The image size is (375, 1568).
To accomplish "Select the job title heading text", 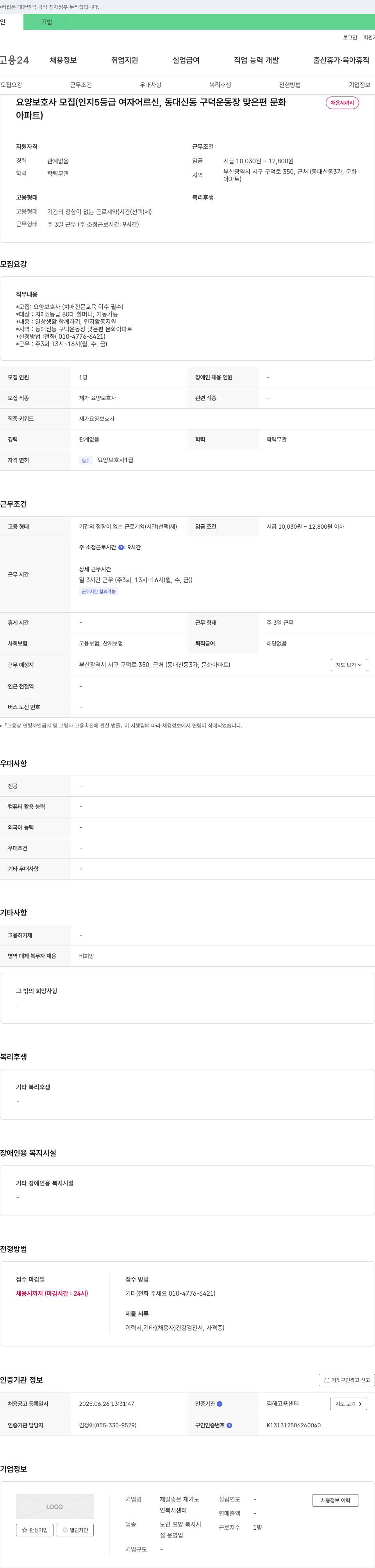I will pyautogui.click(x=151, y=108).
